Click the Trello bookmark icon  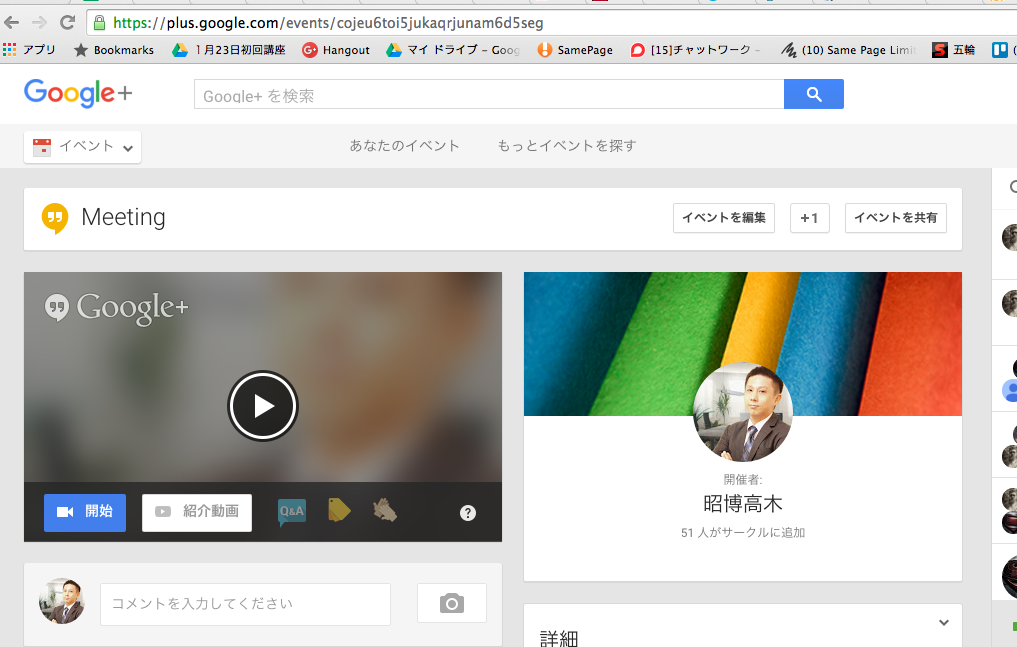point(999,50)
